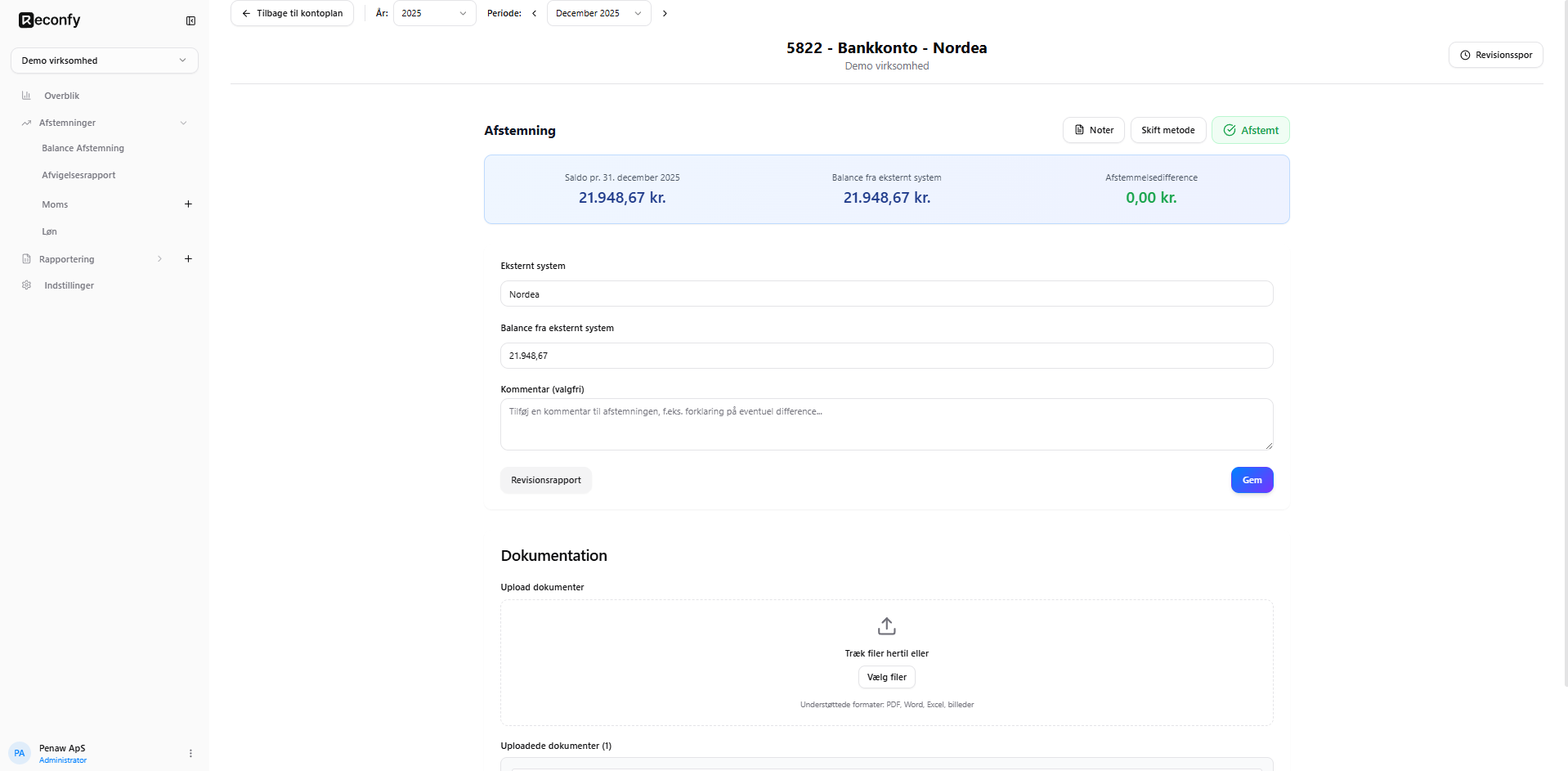Open Afstemninger menu section
This screenshot has height=771, width=1568.
[67, 123]
